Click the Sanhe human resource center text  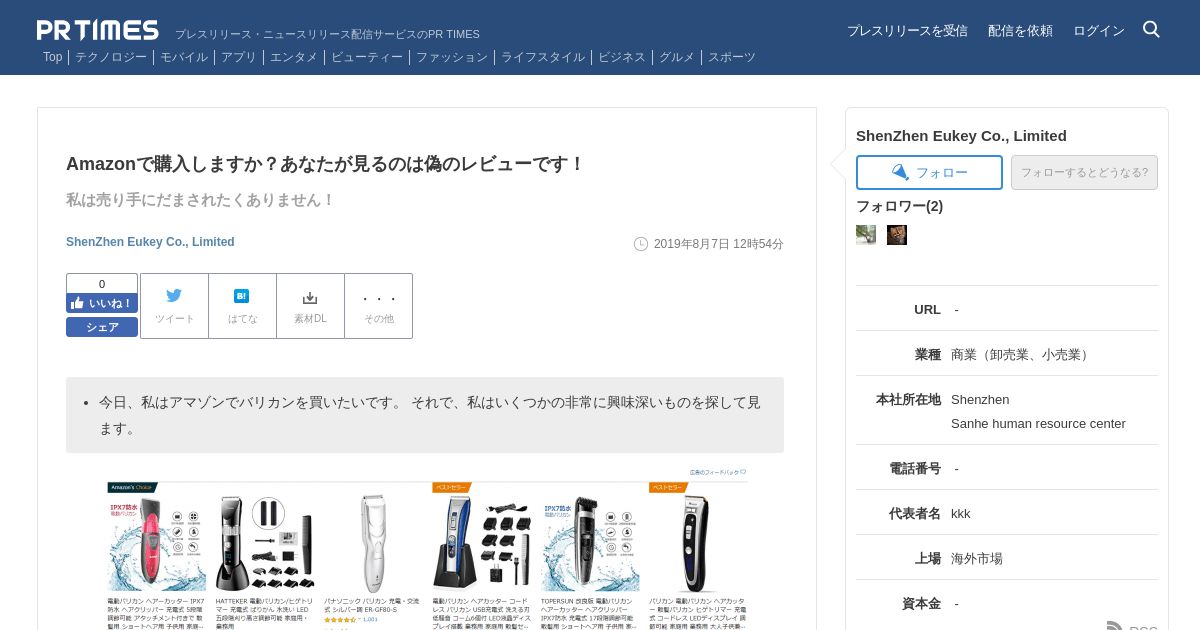pos(1038,423)
